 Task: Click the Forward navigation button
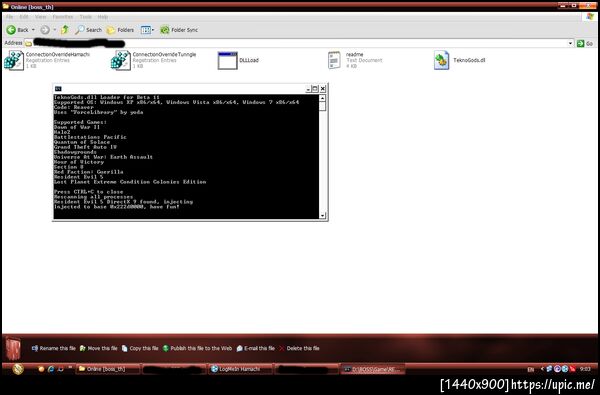(x=45, y=30)
